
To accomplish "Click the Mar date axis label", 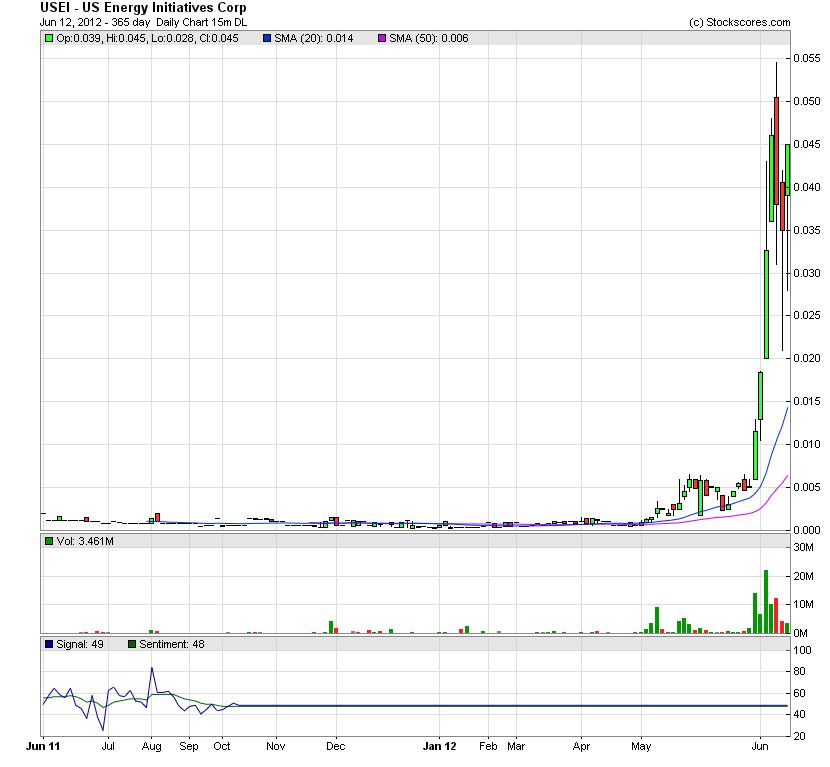I will [x=516, y=746].
